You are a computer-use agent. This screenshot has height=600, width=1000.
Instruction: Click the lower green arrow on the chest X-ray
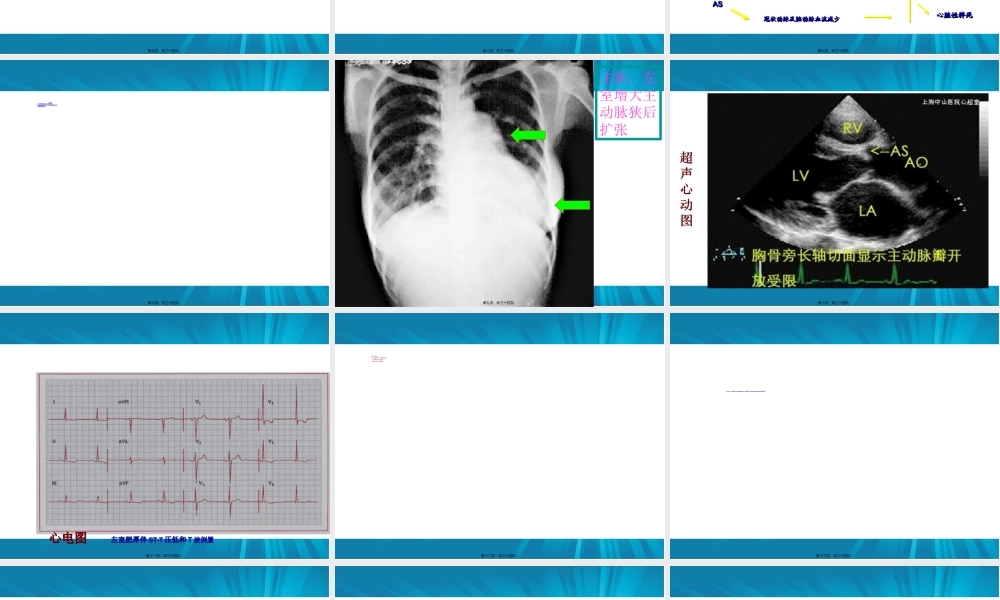(572, 205)
